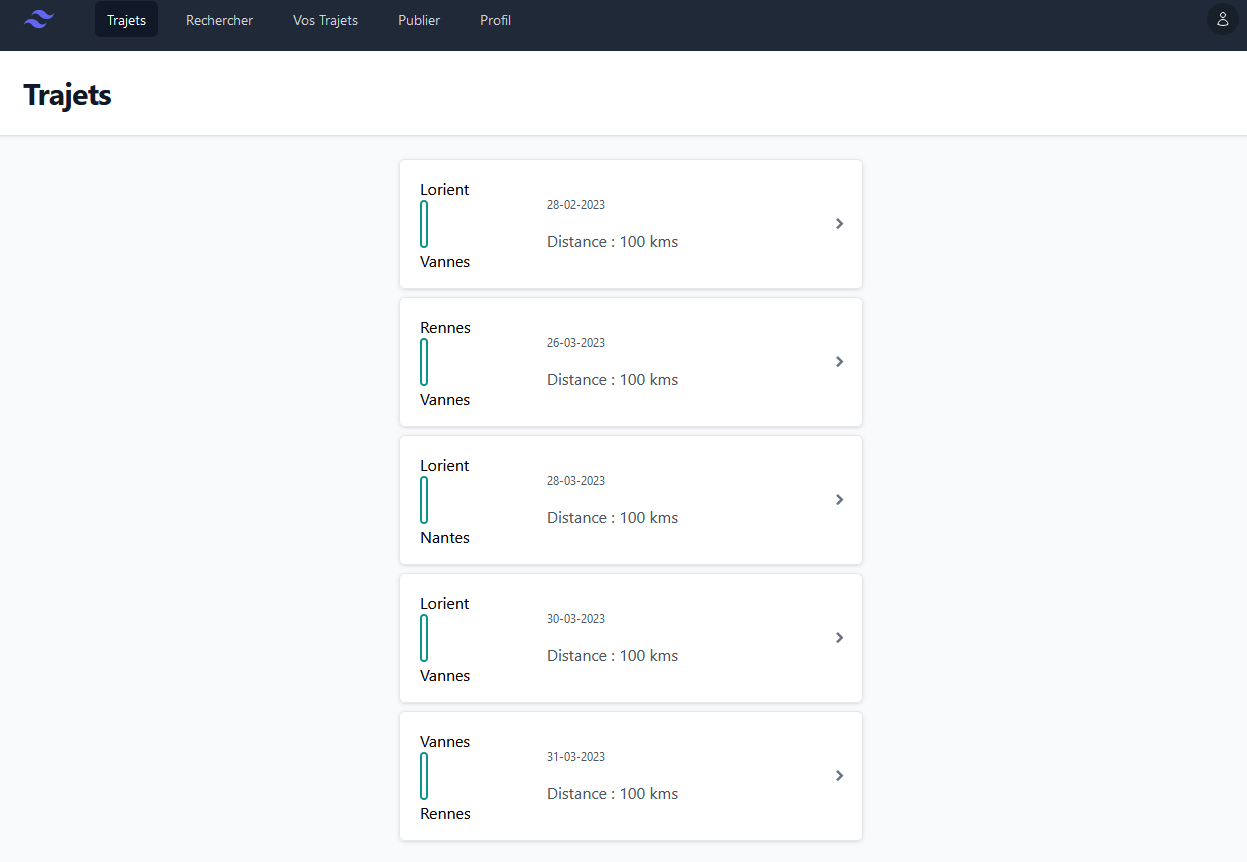Open chevron for the 31-03-2023 trip
Image resolution: width=1247 pixels, height=862 pixels.
840,776
